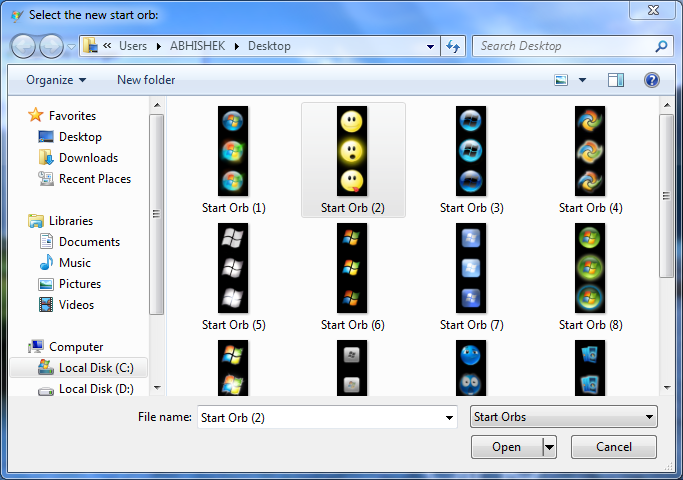Screen dimensions: 683x480
Task: Click down arrow of navigation pane scrollbar
Action: (x=157, y=388)
